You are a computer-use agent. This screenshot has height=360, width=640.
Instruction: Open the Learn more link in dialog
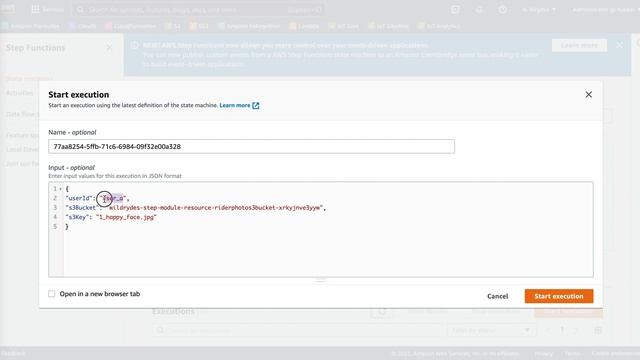pos(235,105)
